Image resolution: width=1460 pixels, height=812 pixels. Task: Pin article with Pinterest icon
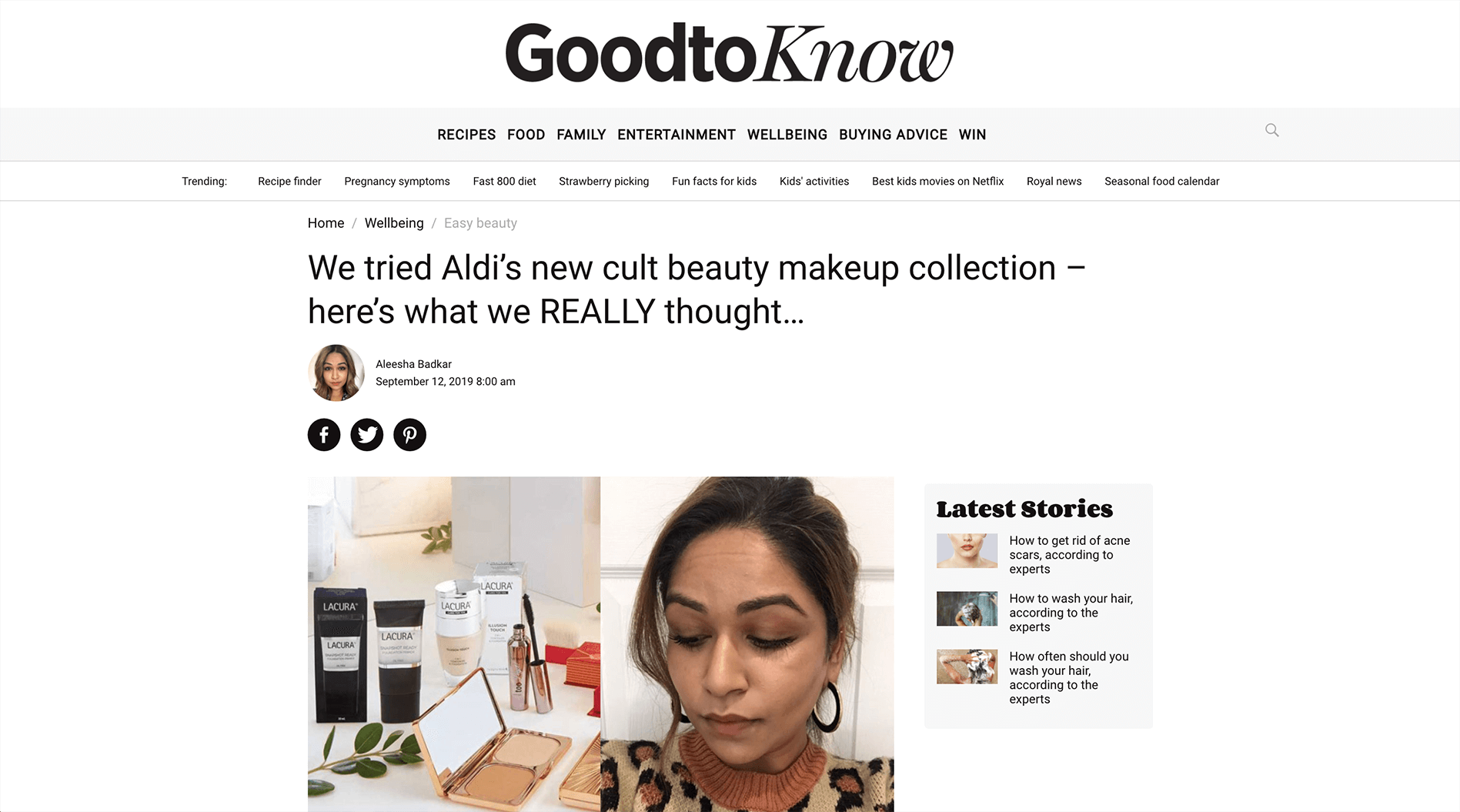click(409, 435)
